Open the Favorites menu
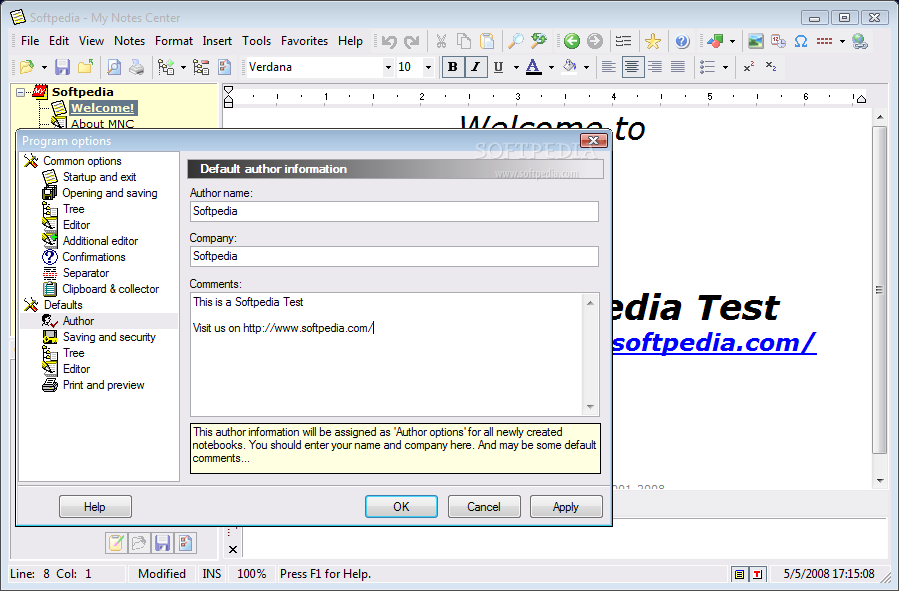Screen dimensions: 899x591 click(x=304, y=41)
